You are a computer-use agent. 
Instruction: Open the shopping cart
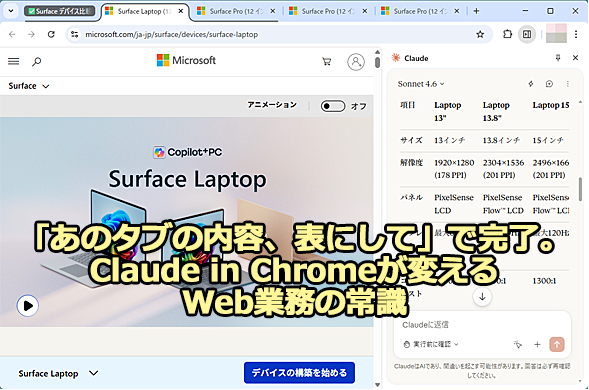tap(327, 61)
